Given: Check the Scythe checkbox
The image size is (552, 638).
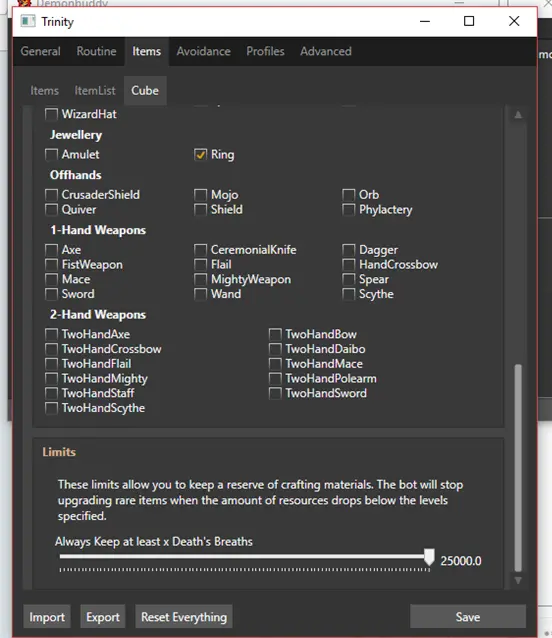Looking at the screenshot, I should (x=349, y=294).
